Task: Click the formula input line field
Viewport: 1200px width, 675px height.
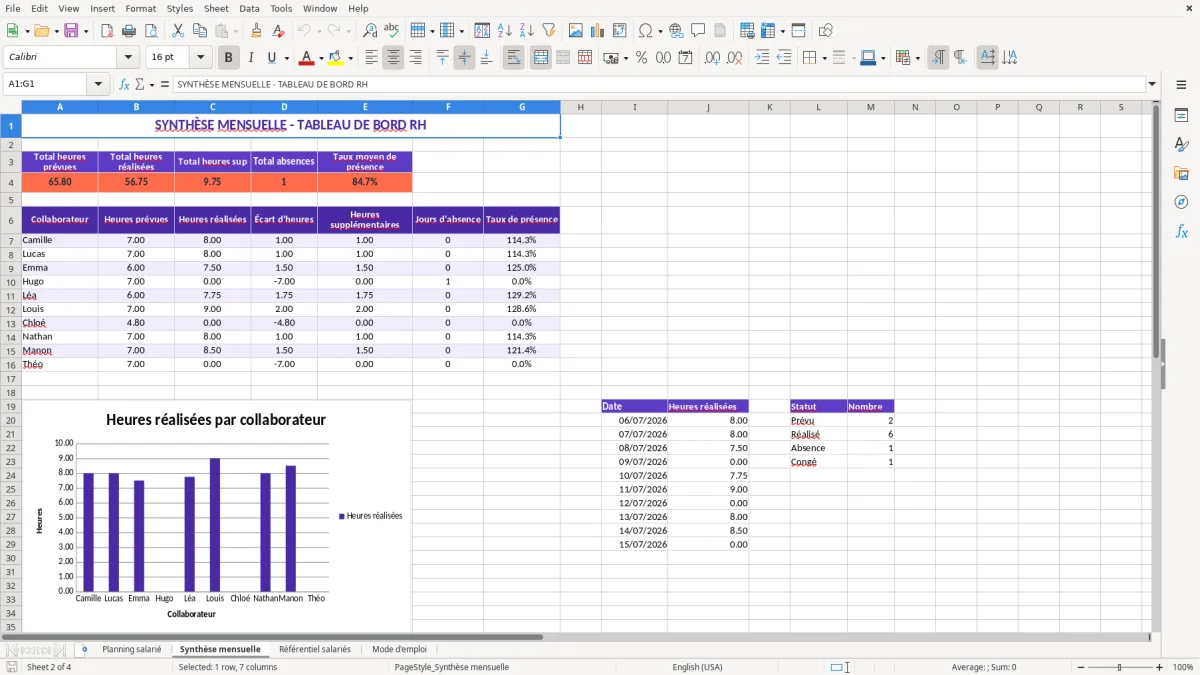Action: coord(659,85)
